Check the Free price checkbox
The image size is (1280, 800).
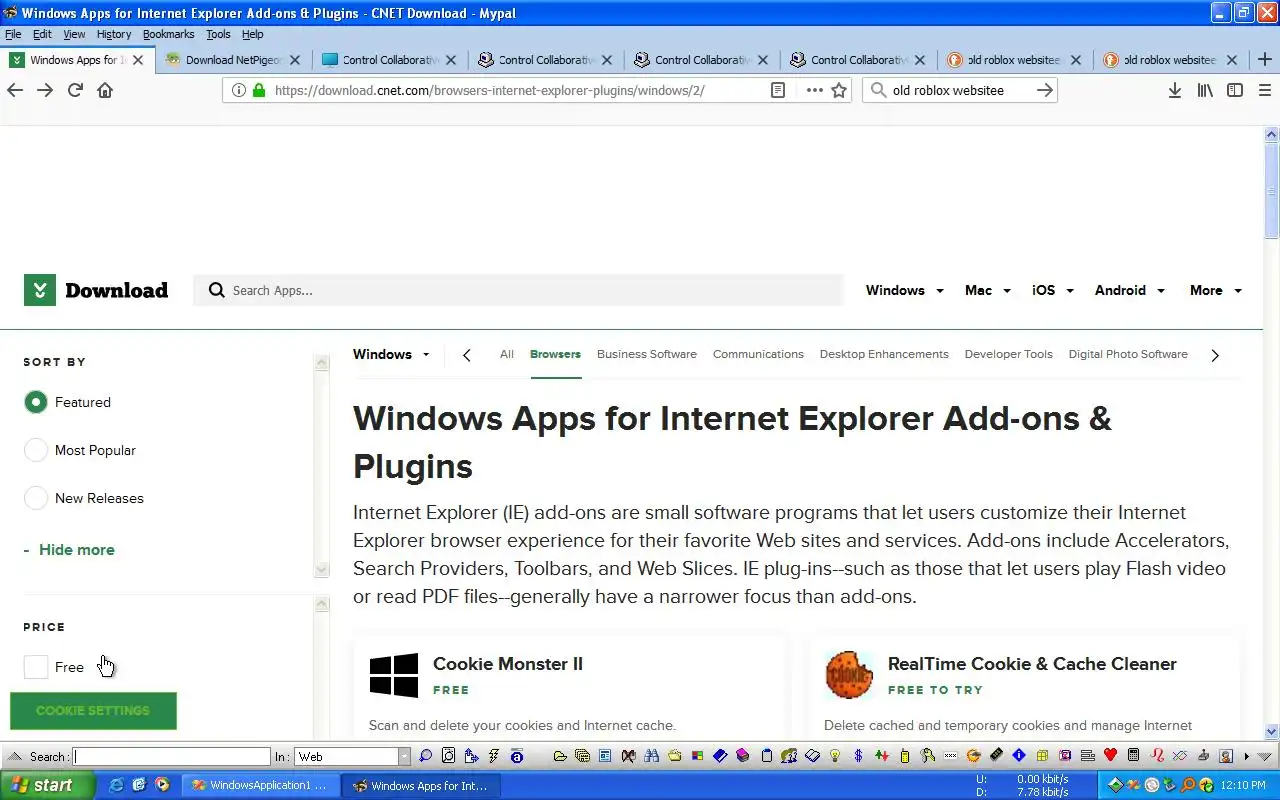click(x=36, y=667)
